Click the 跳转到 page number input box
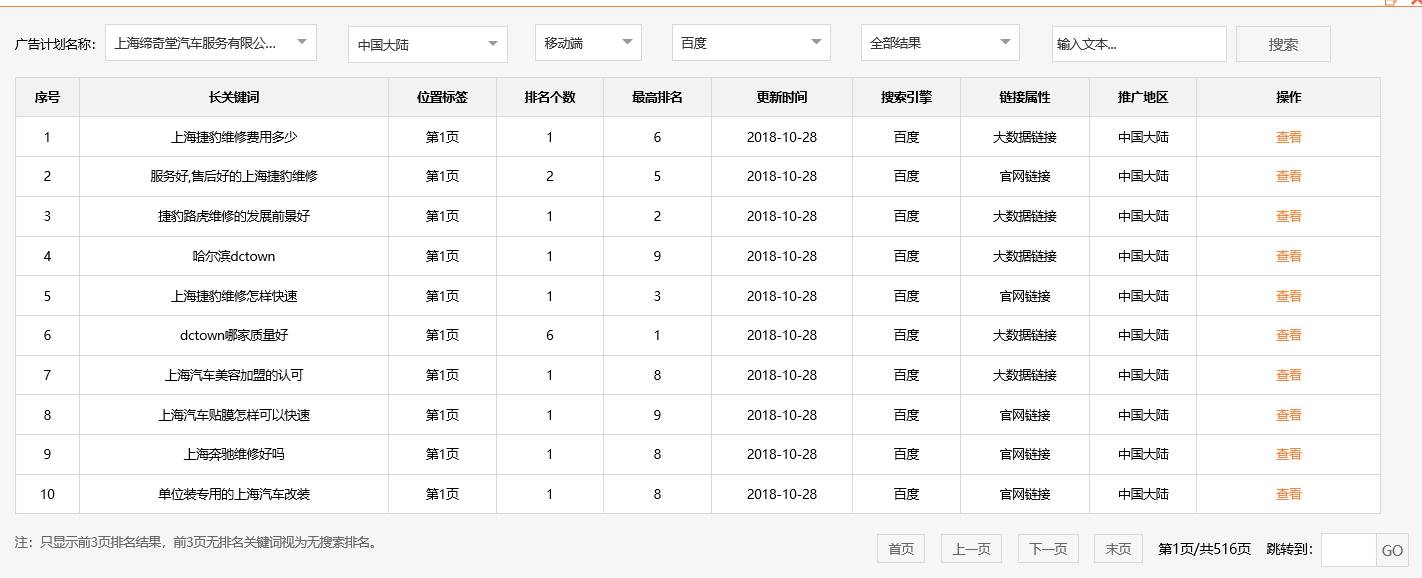The height and width of the screenshot is (578, 1422). (x=1352, y=548)
